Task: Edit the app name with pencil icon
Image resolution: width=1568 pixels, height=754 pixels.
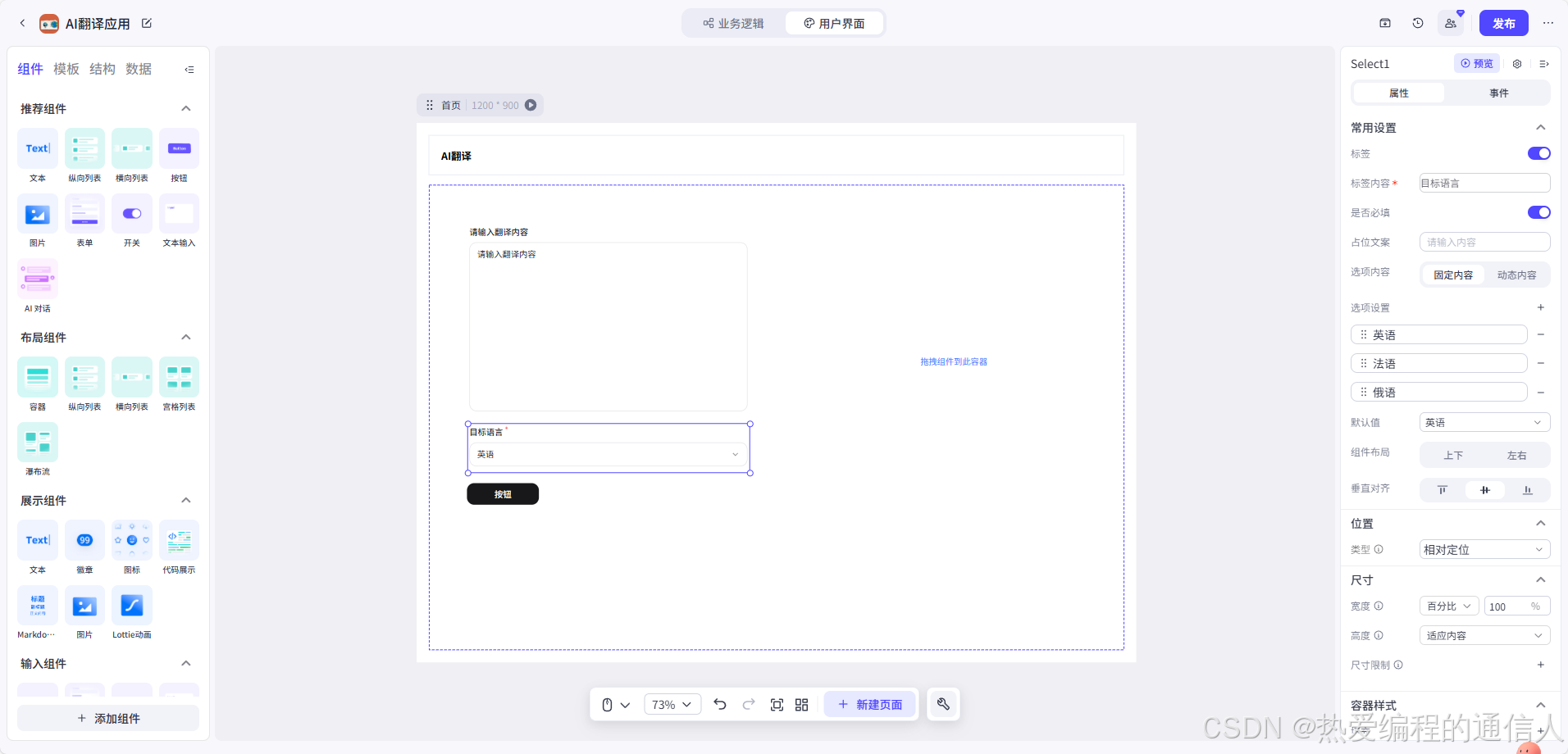Action: click(147, 23)
